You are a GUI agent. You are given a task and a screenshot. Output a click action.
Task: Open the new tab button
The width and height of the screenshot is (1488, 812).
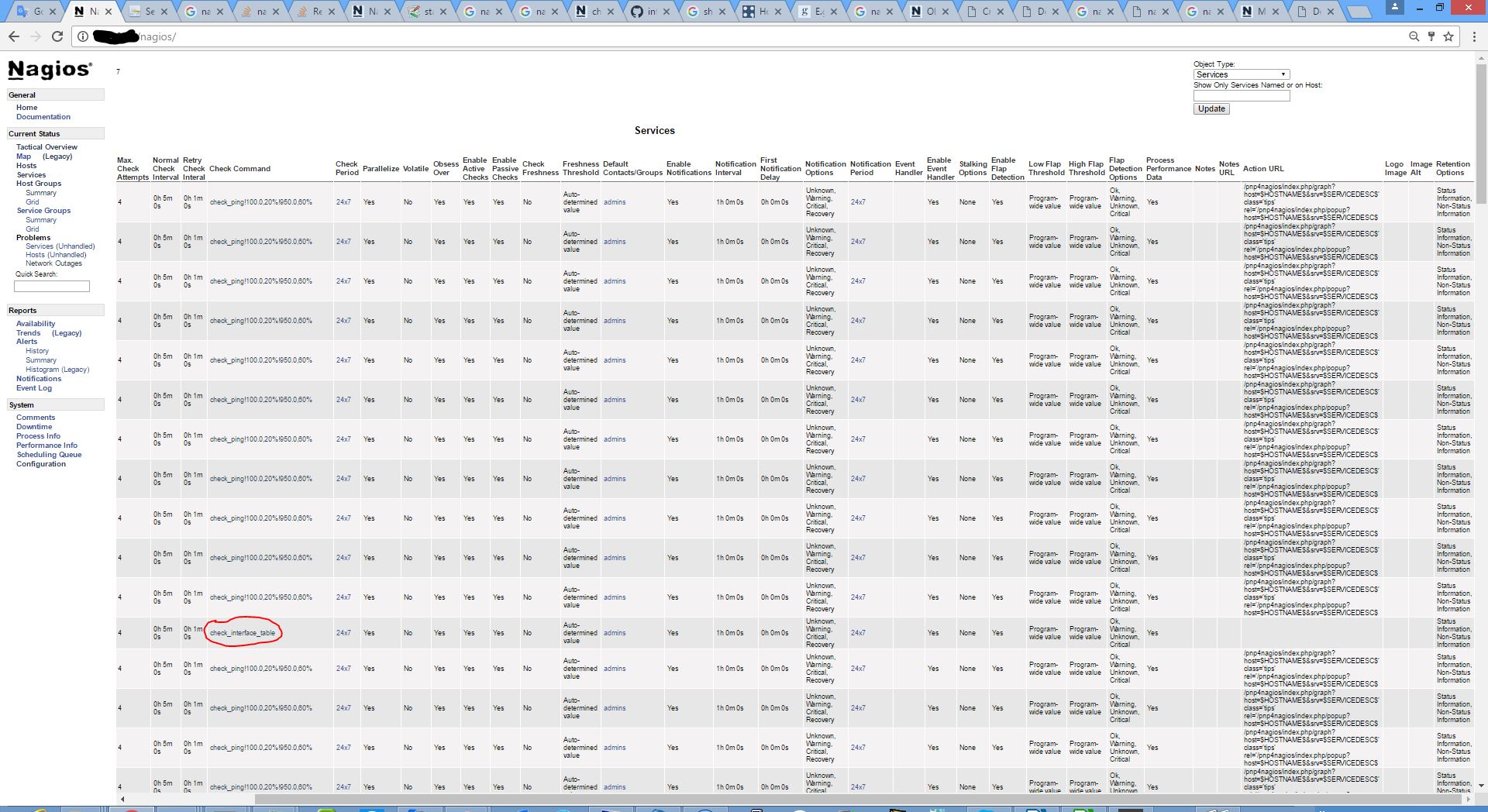[1358, 12]
